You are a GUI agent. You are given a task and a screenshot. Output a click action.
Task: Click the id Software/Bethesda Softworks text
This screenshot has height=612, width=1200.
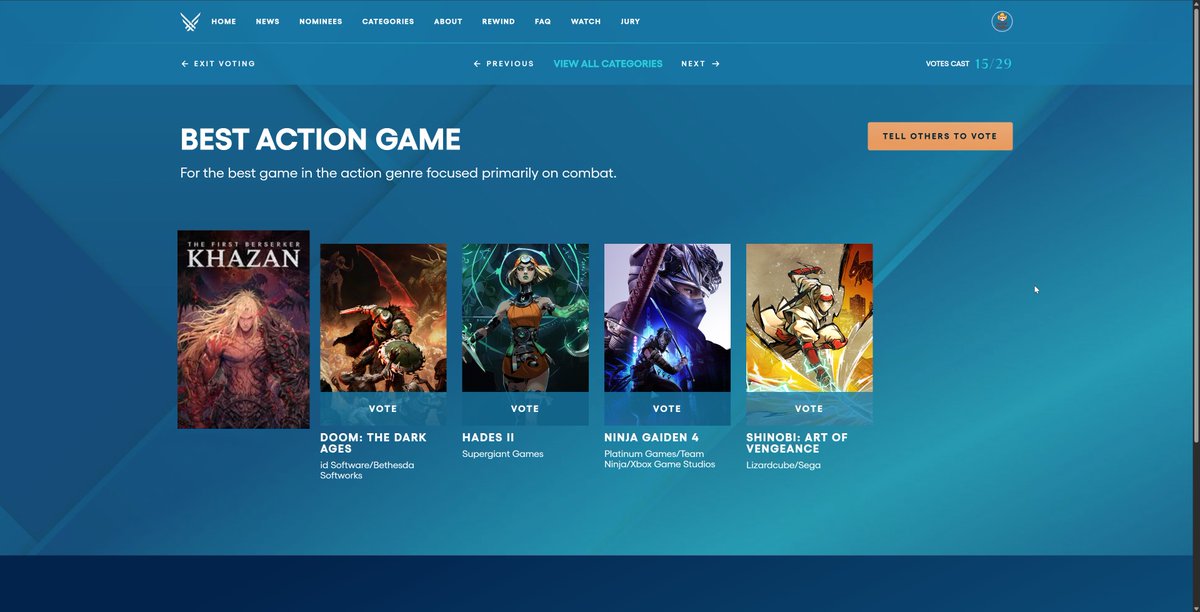click(x=366, y=470)
